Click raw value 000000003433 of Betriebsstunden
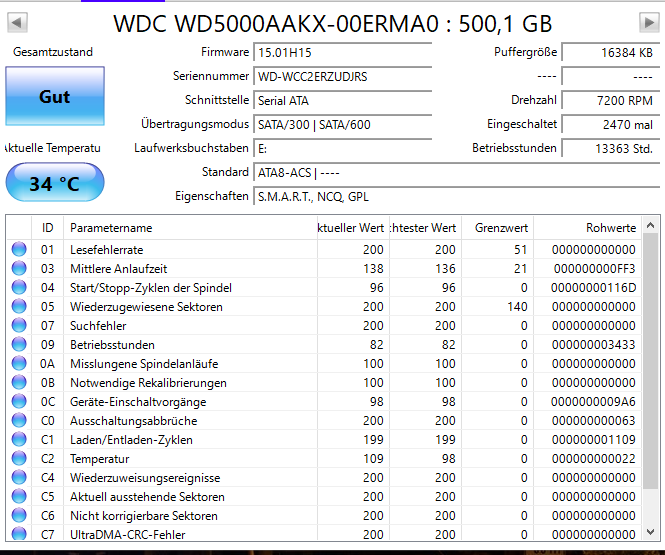The height and width of the screenshot is (555, 665). (x=593, y=345)
